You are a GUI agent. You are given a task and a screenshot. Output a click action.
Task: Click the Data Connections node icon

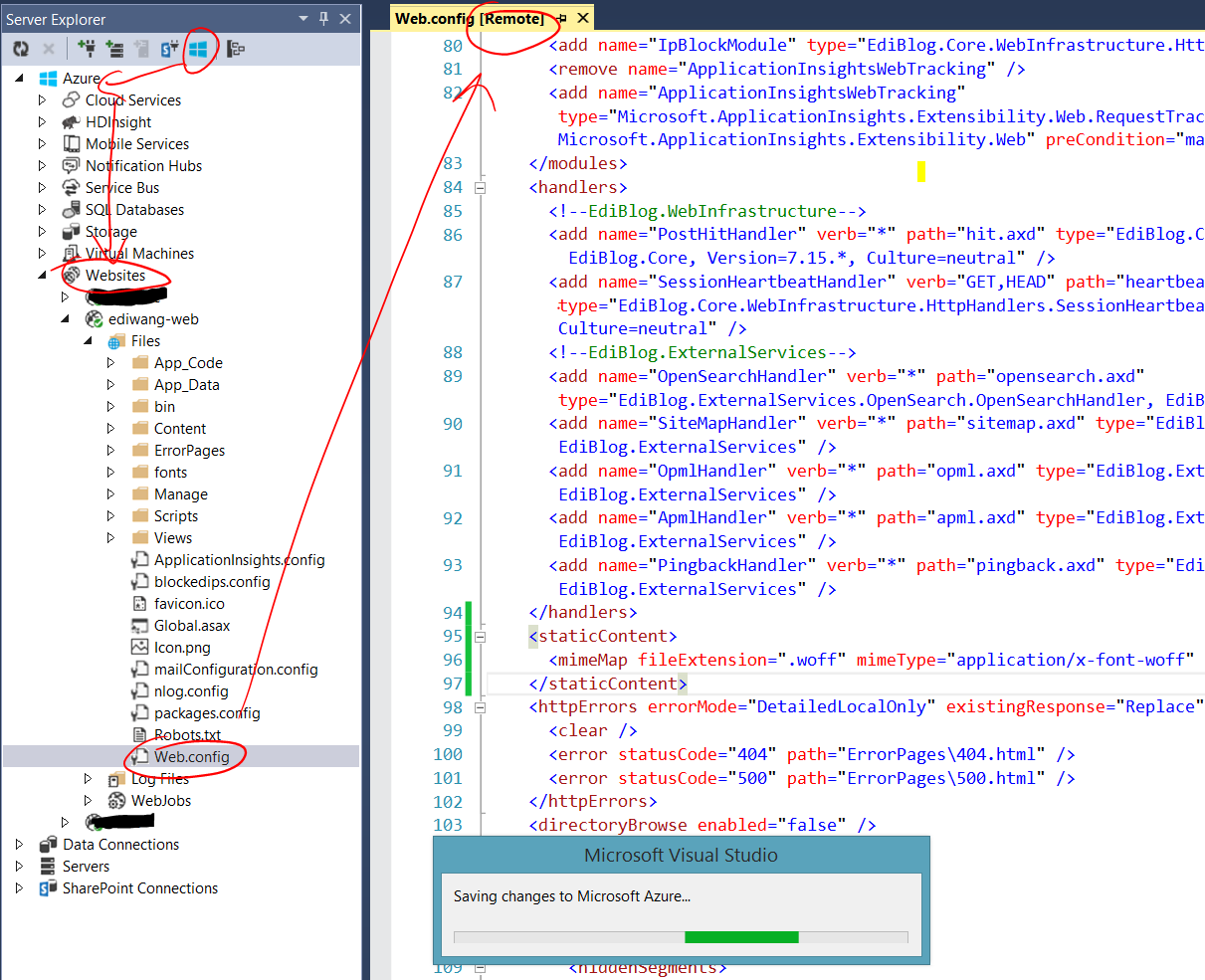coord(48,844)
